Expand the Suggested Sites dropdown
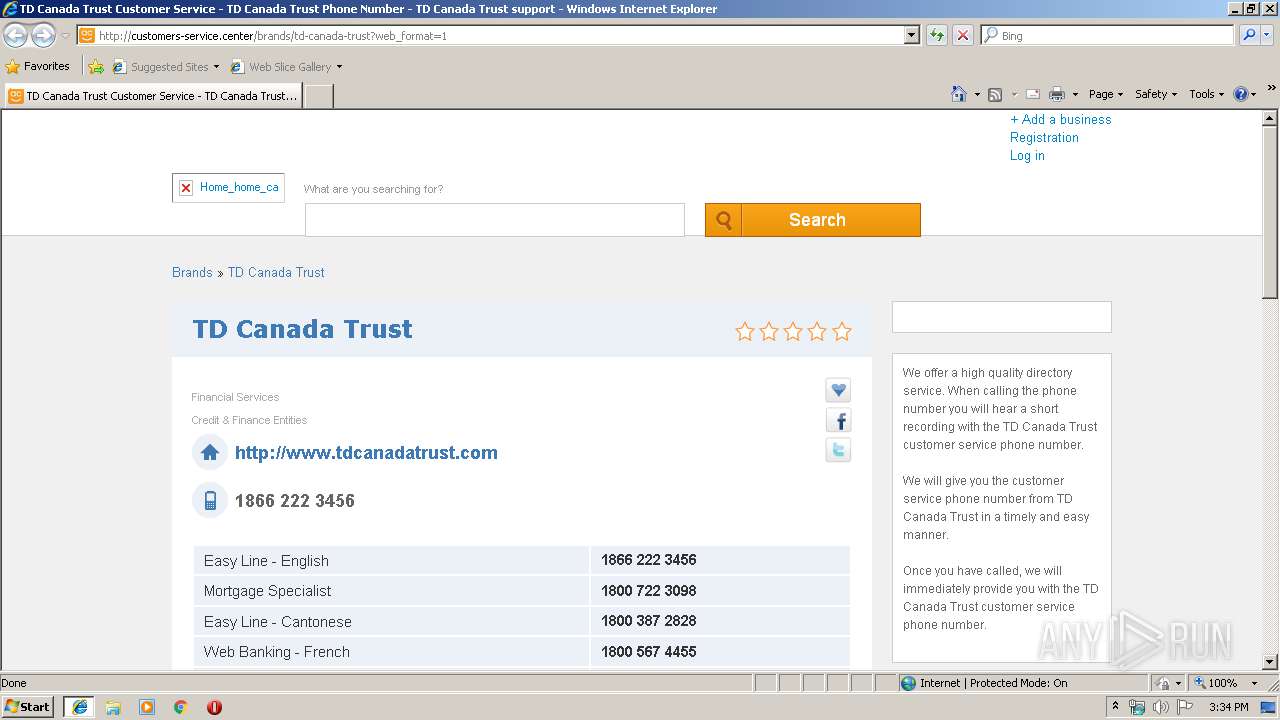The width and height of the screenshot is (1280, 720). point(216,67)
